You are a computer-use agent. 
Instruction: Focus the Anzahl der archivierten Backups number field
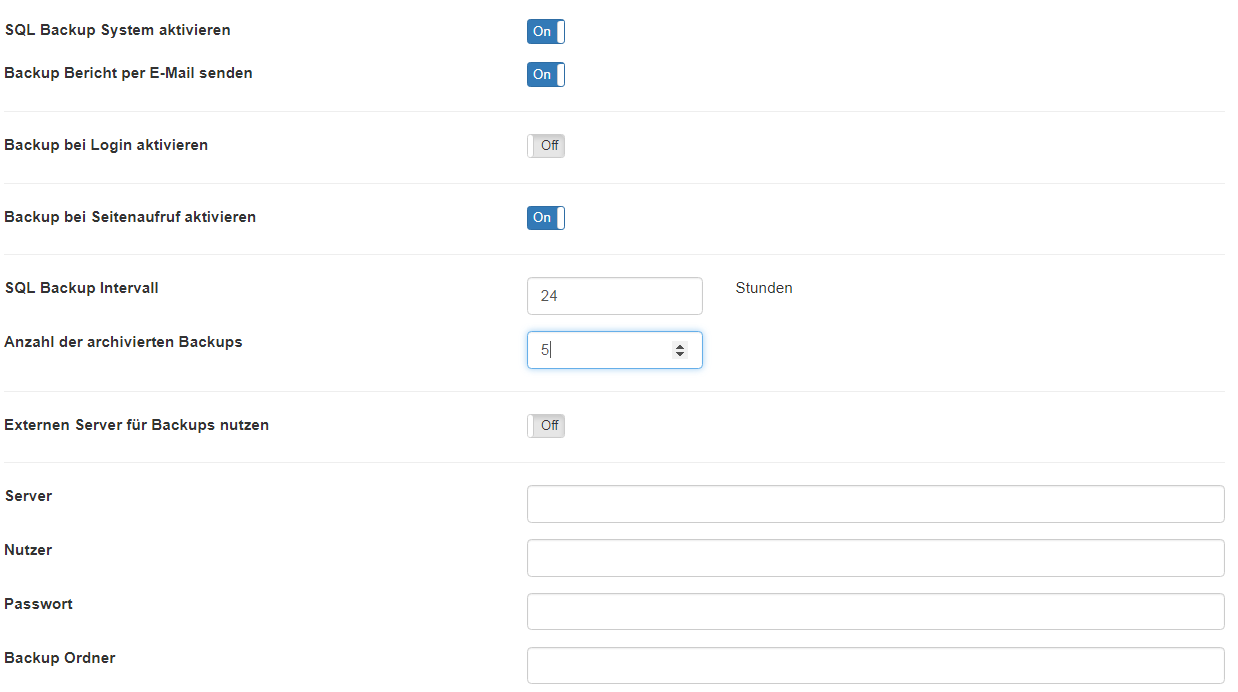615,350
